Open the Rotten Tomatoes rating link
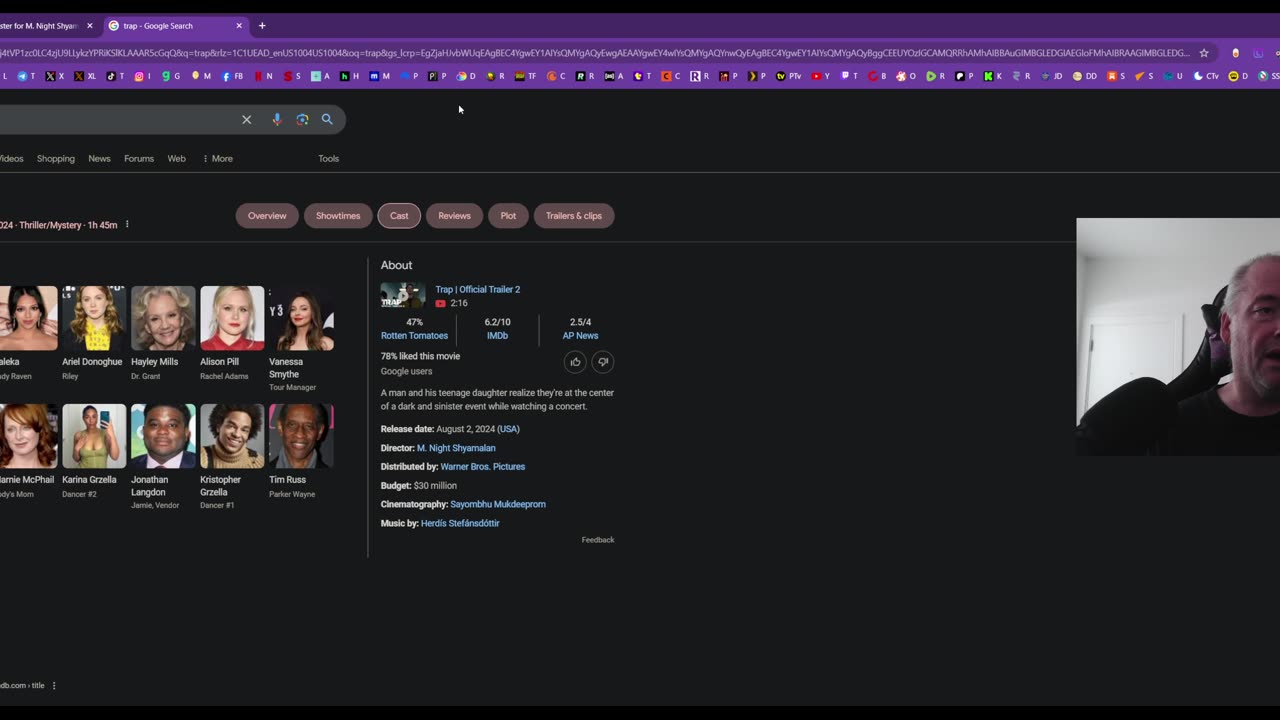The height and width of the screenshot is (720, 1280). pos(414,336)
